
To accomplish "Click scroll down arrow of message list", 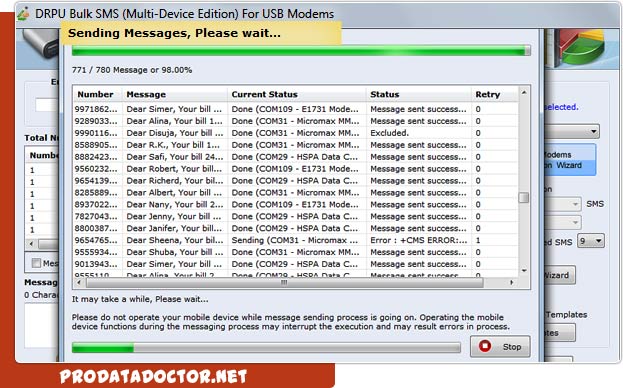I will pyautogui.click(x=524, y=270).
